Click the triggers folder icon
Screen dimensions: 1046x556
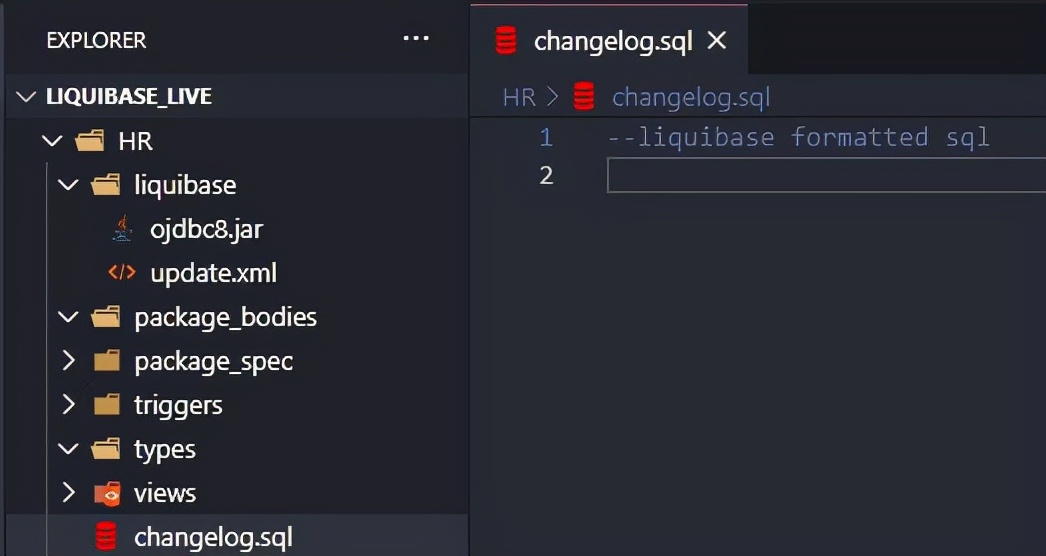pyautogui.click(x=107, y=404)
